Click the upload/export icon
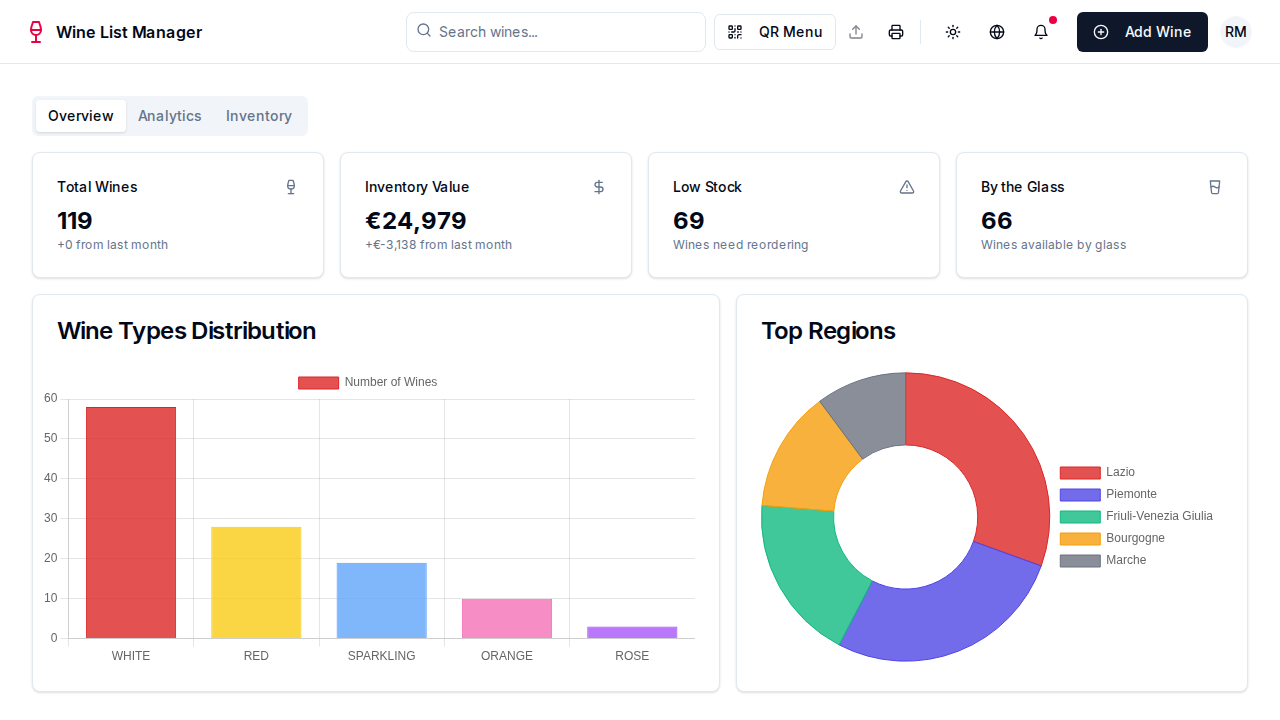Image resolution: width=1280 pixels, height=720 pixels. [x=856, y=32]
